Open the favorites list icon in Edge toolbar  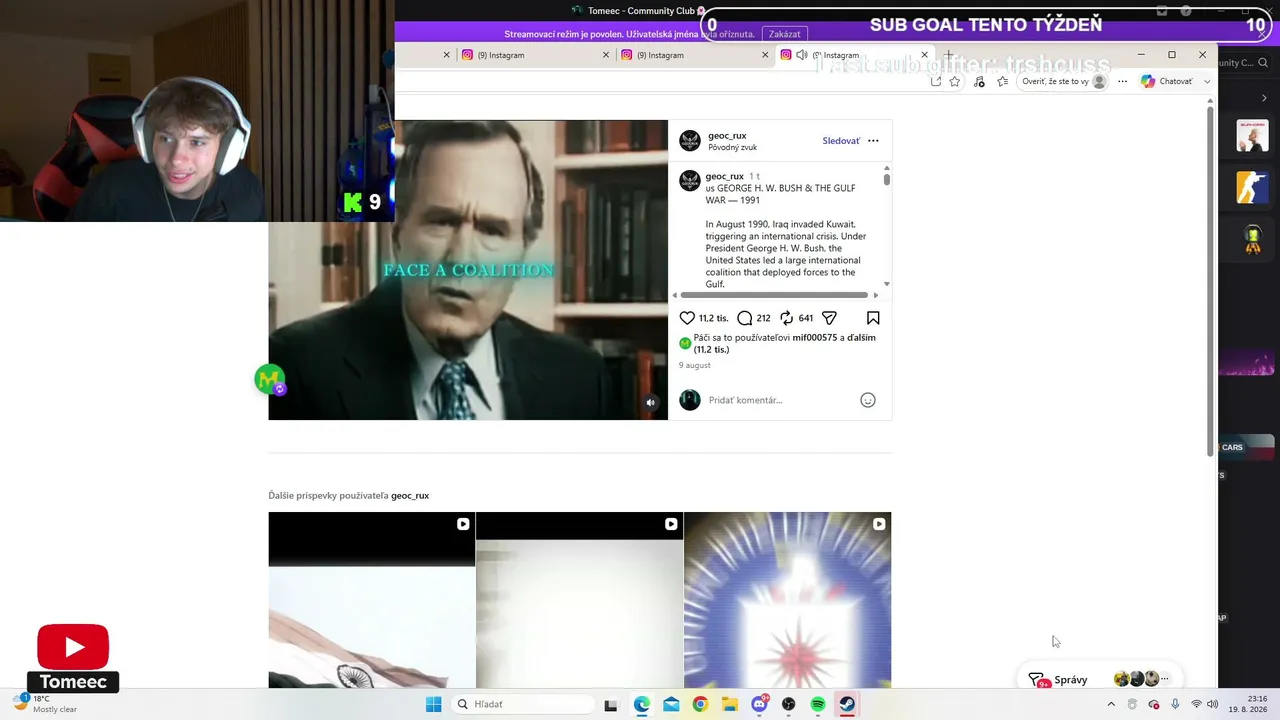tap(1003, 82)
